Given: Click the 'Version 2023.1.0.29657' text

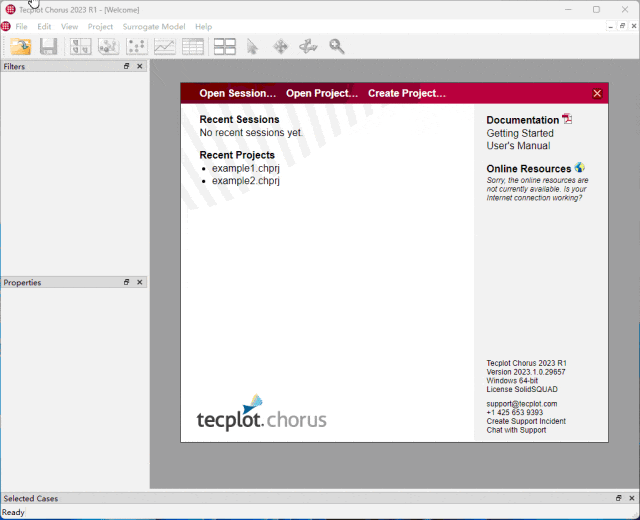Looking at the screenshot, I should (526, 372).
